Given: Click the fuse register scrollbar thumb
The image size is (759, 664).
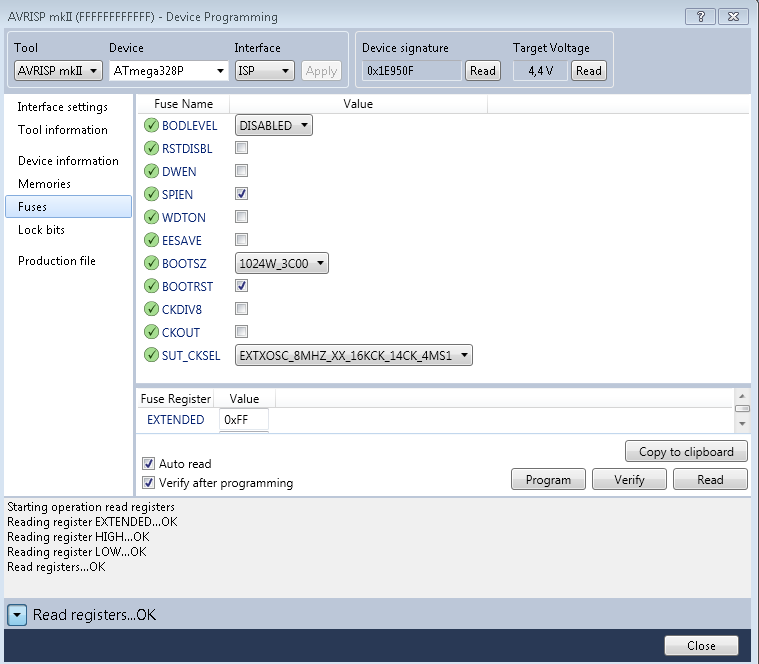Looking at the screenshot, I should click(x=742, y=408).
